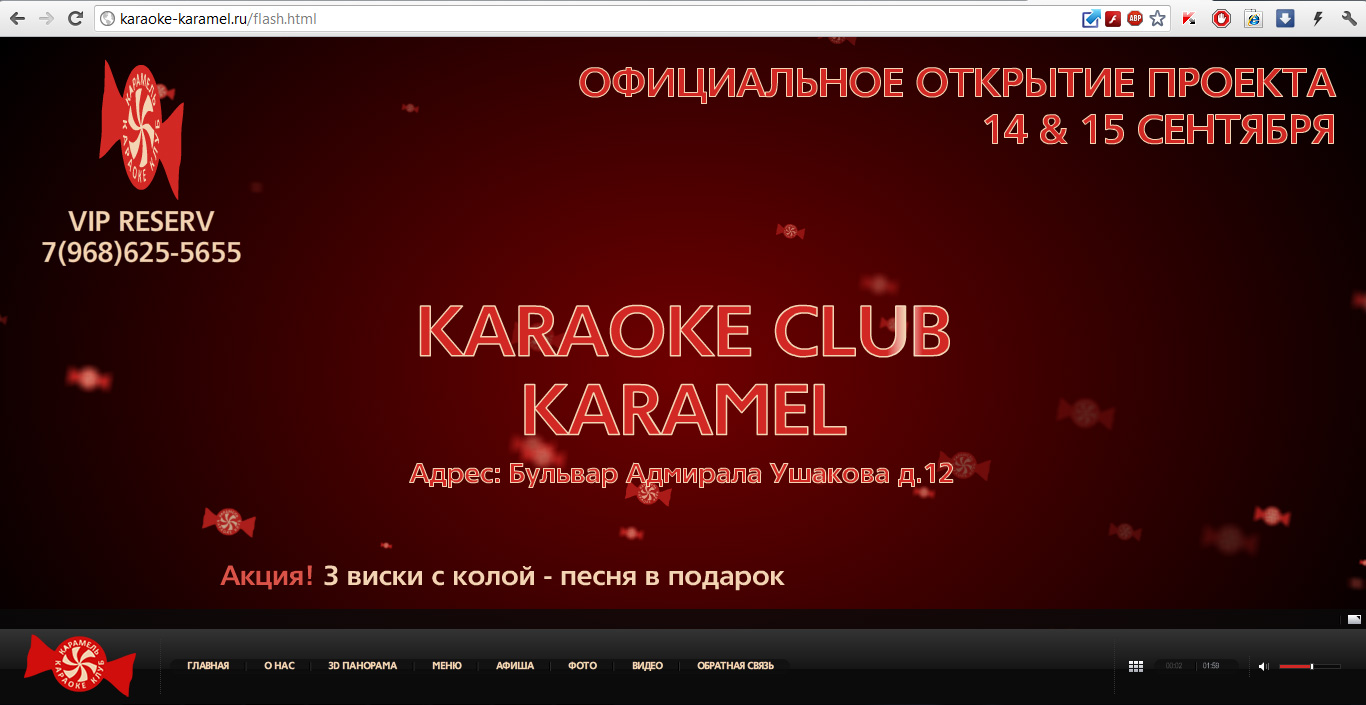Click the Karamel candy logo at top left
Viewport: 1366px width, 705px height.
(140, 120)
